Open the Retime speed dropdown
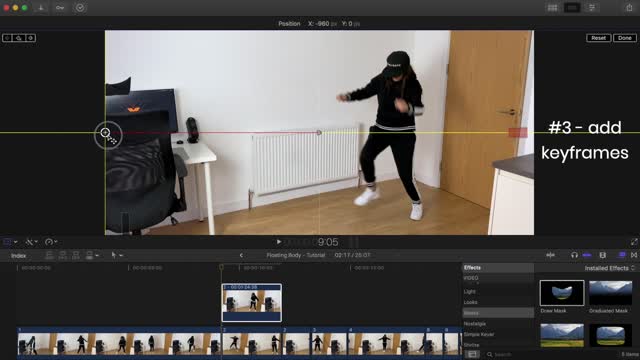The width and height of the screenshot is (640, 360). click(51, 242)
